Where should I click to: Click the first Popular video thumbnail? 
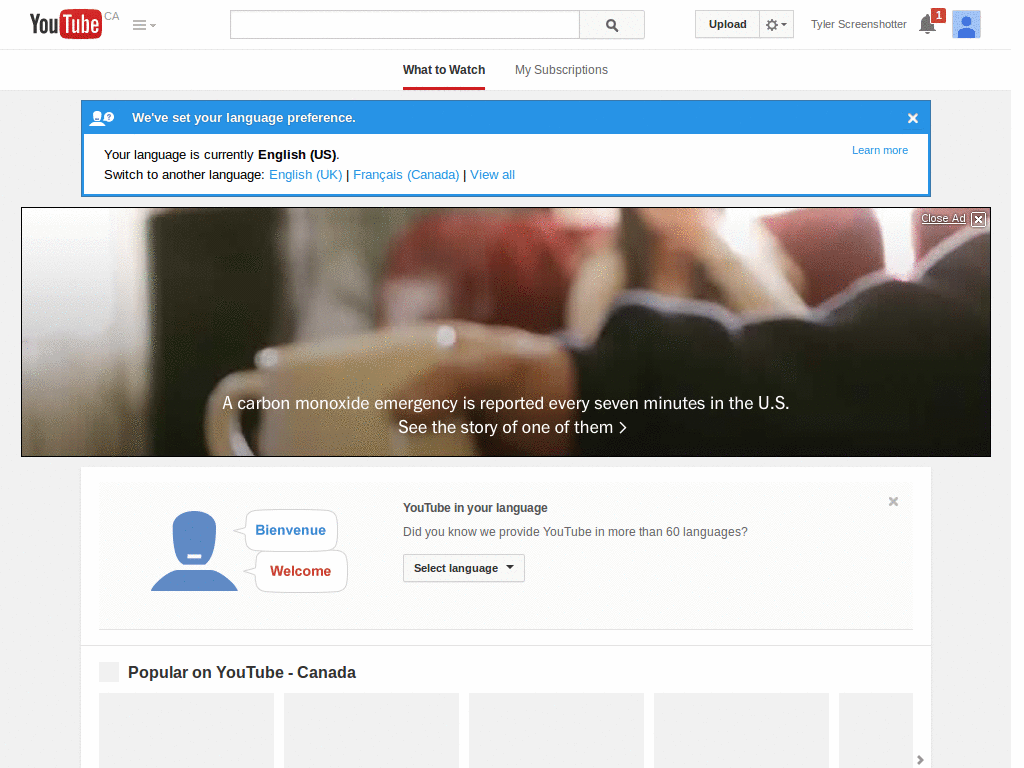[186, 730]
